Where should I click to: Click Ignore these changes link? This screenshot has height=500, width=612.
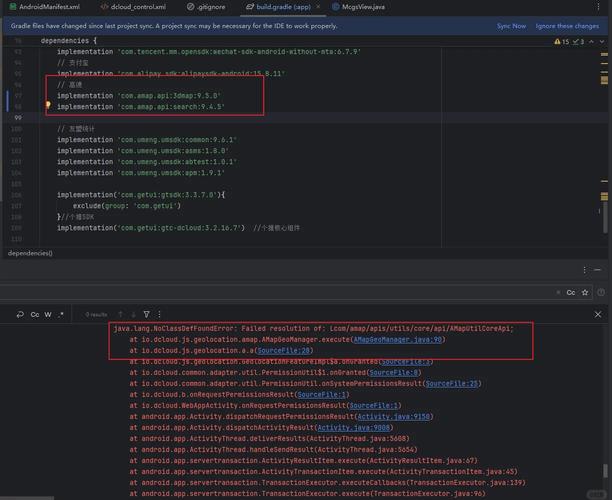pyautogui.click(x=567, y=26)
